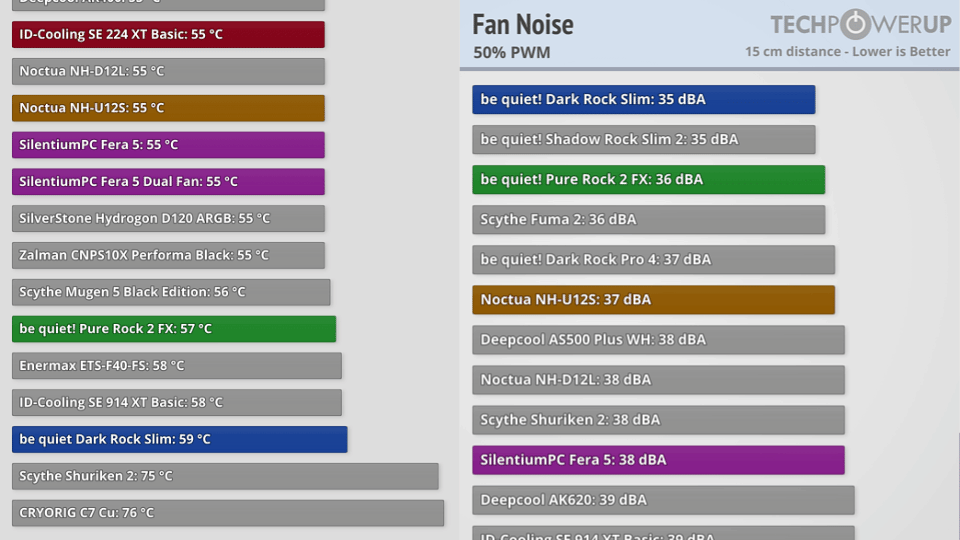The width and height of the screenshot is (960, 540).
Task: Select the be quiet! Dark Rock Slim 35 dBA bar
Action: click(x=643, y=100)
